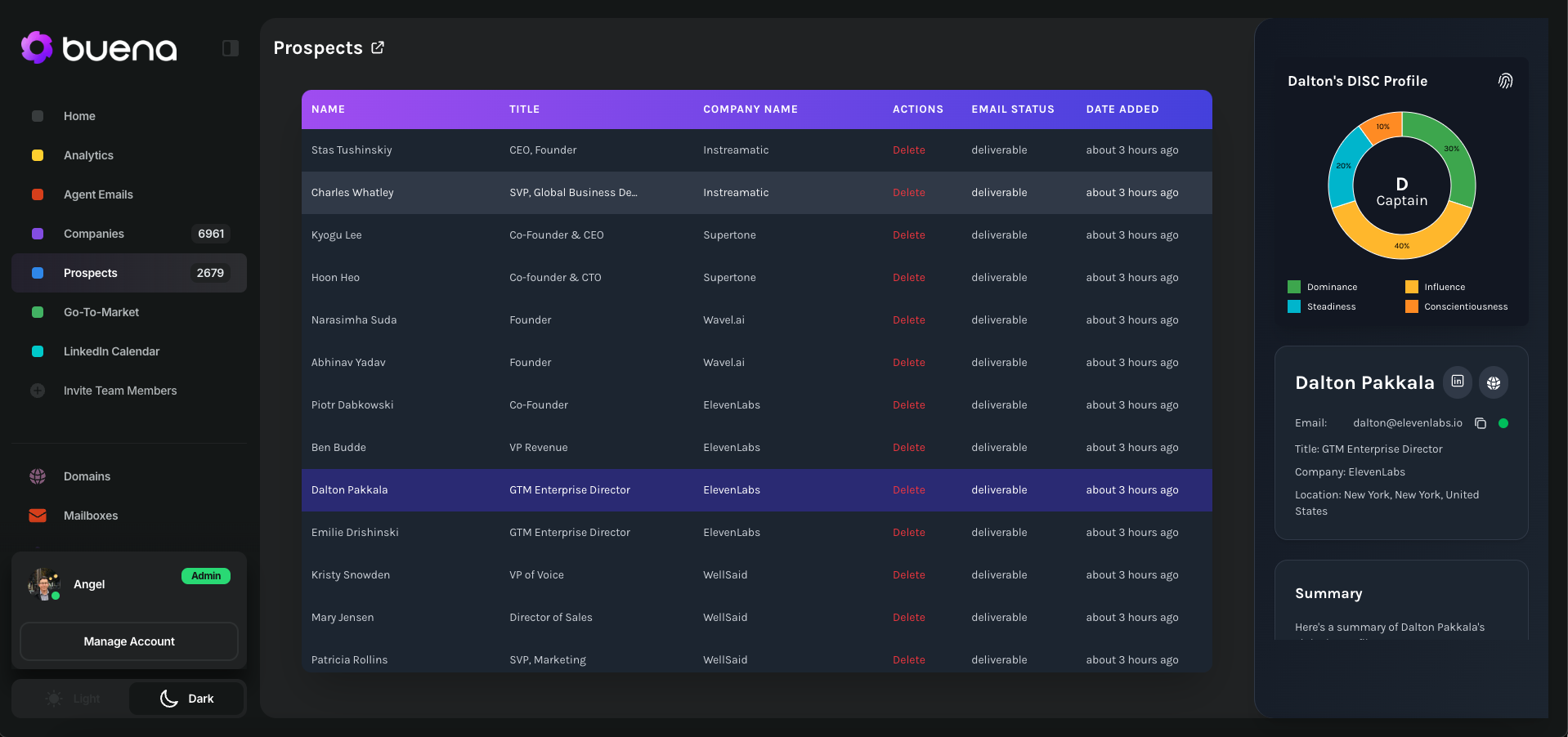The width and height of the screenshot is (1568, 737).
Task: Click 'SVP, Global Business De…' title
Action: pos(573,193)
